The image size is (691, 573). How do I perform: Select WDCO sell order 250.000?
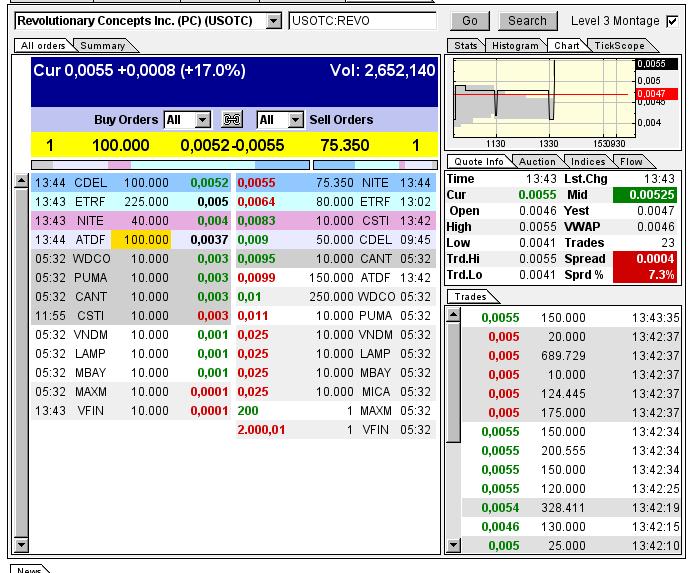(x=336, y=297)
